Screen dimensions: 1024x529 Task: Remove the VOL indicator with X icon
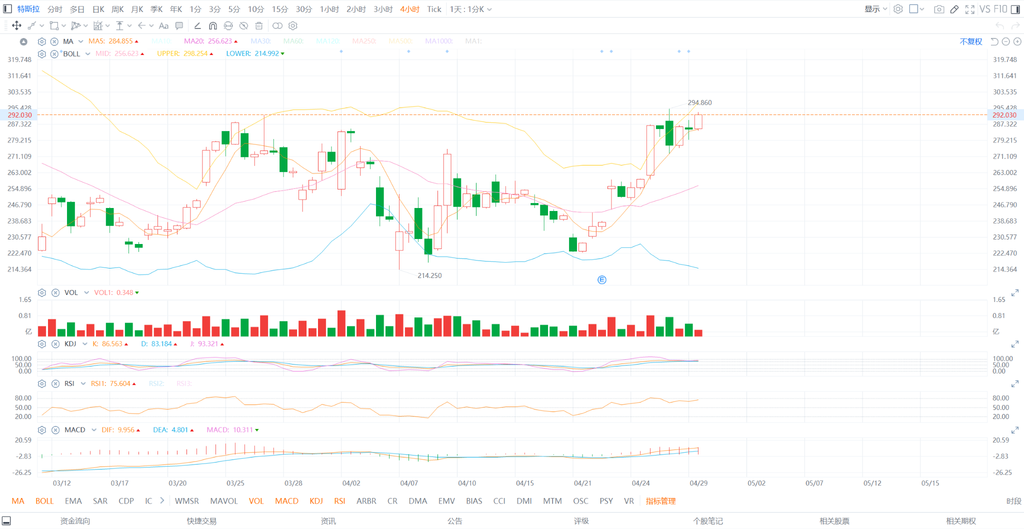pos(54,293)
